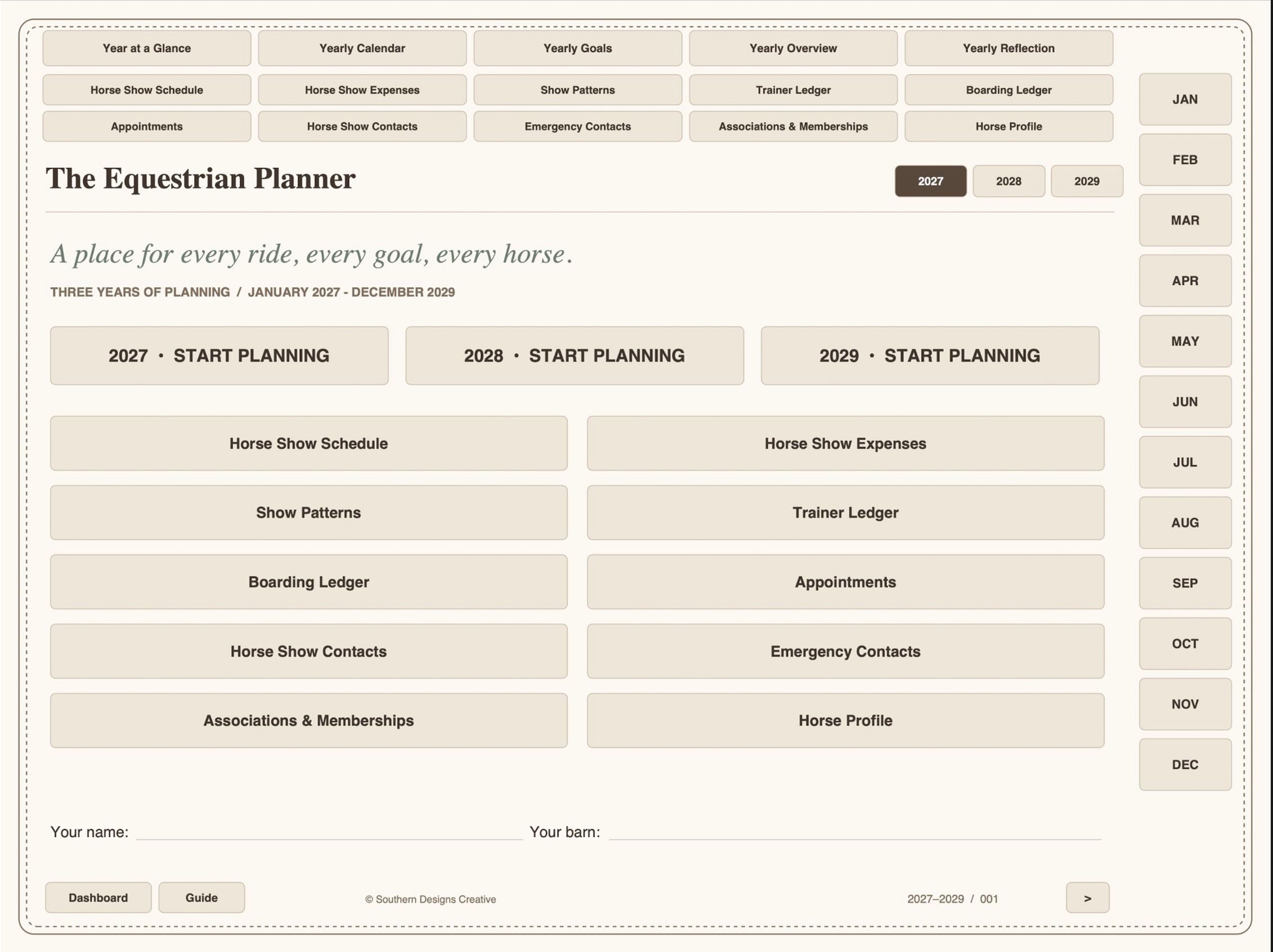Go to the JUN month tab
The width and height of the screenshot is (1273, 952).
[x=1186, y=402]
